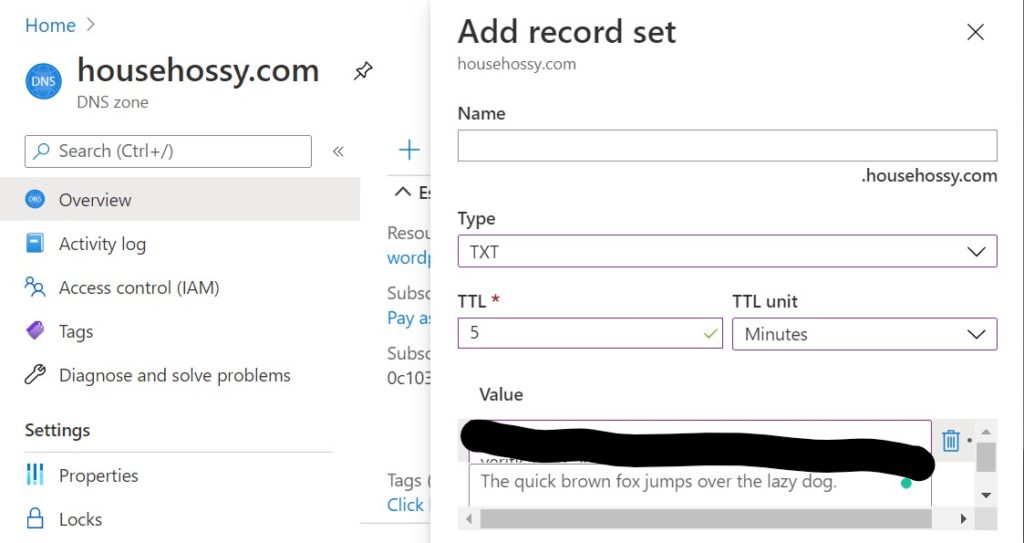Screen dimensions: 1024x543
Task: Click the horizontal scrollbar right arrow
Action: pyautogui.click(x=963, y=519)
